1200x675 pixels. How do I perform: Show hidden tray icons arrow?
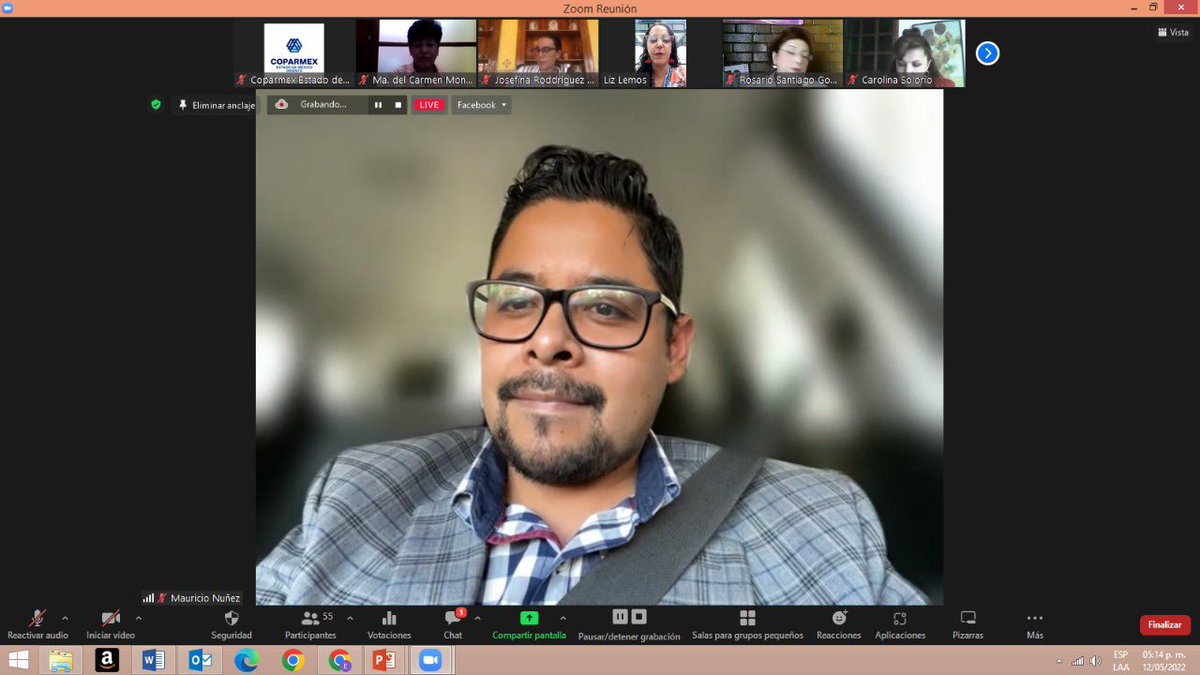tap(1059, 661)
